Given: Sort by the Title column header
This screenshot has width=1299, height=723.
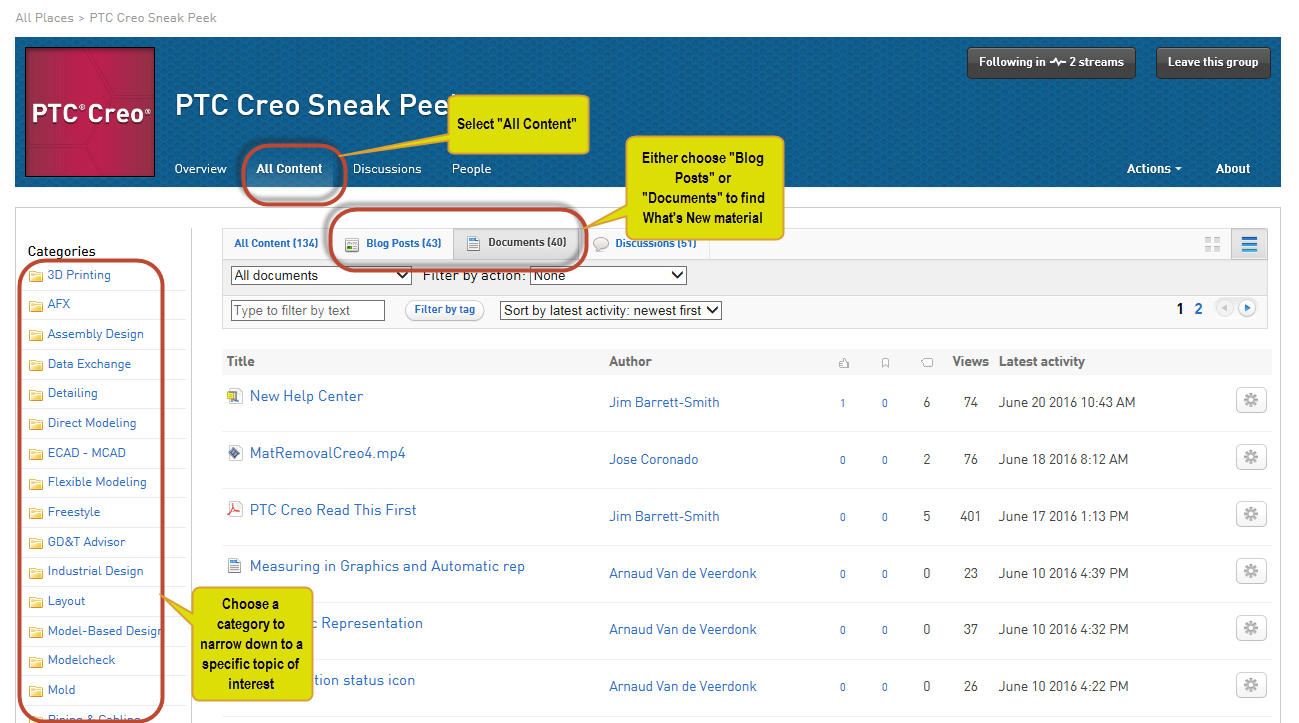Looking at the screenshot, I should click(241, 362).
